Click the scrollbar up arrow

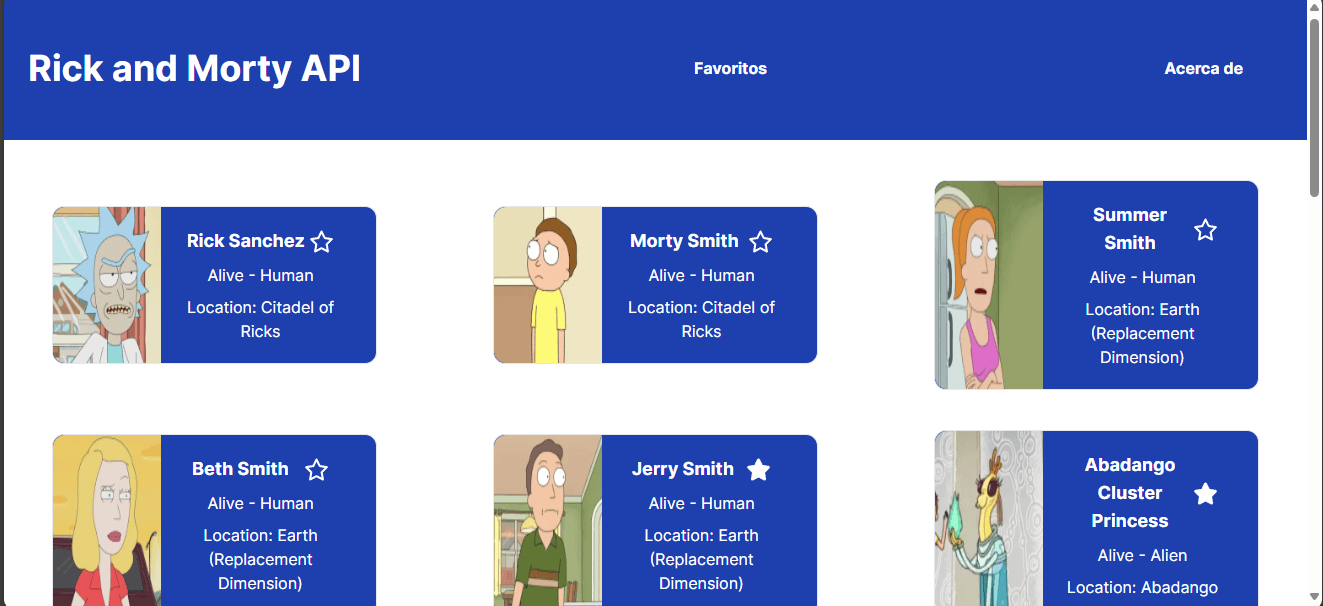(1315, 8)
